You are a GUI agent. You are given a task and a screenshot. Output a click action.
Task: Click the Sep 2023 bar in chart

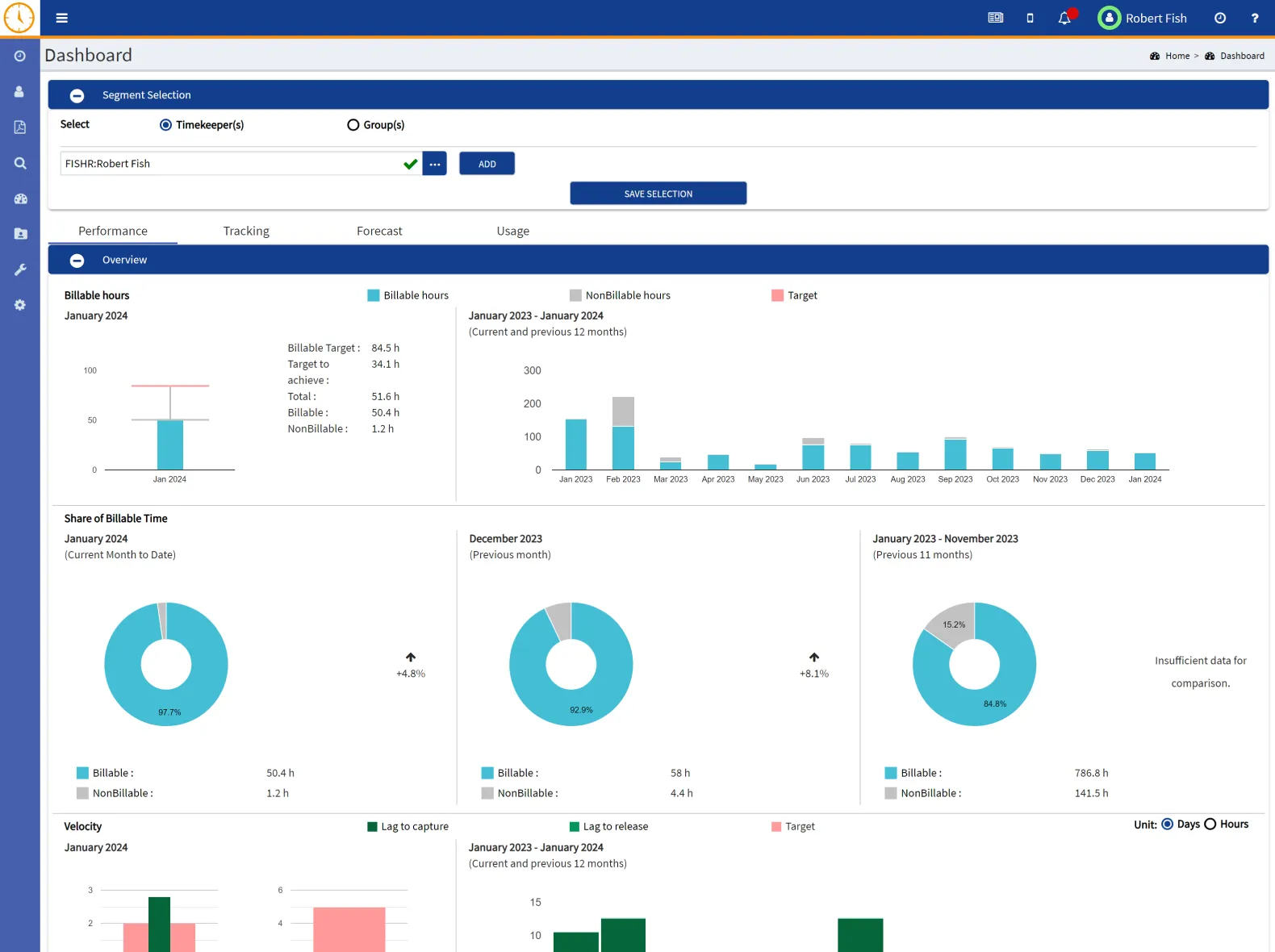point(955,453)
